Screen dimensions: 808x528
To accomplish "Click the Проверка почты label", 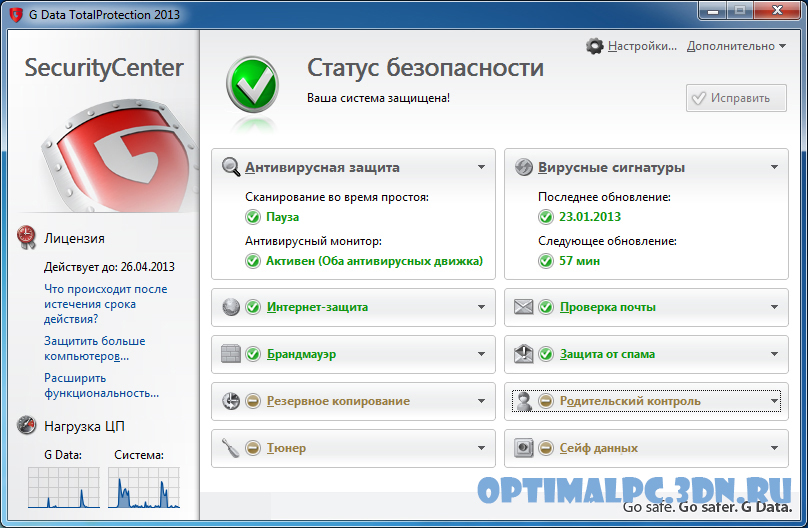I will point(608,307).
